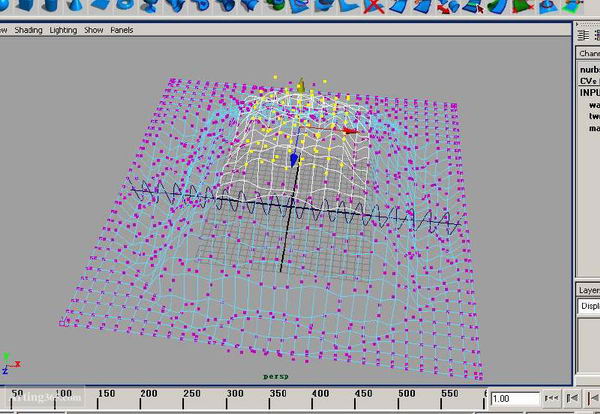Click the 'CVs' row in channel box
Image resolution: width=600 pixels, height=414 pixels.
tap(590, 81)
